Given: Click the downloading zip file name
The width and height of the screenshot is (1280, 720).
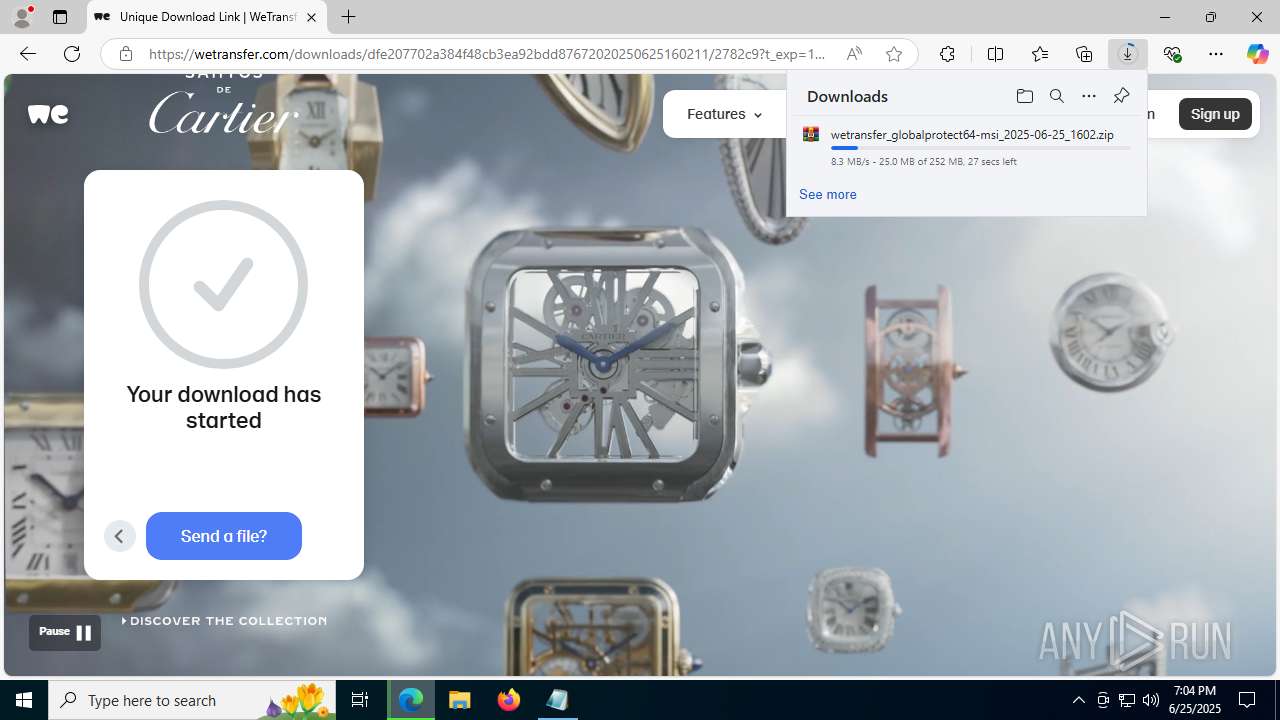Looking at the screenshot, I should click(x=972, y=134).
